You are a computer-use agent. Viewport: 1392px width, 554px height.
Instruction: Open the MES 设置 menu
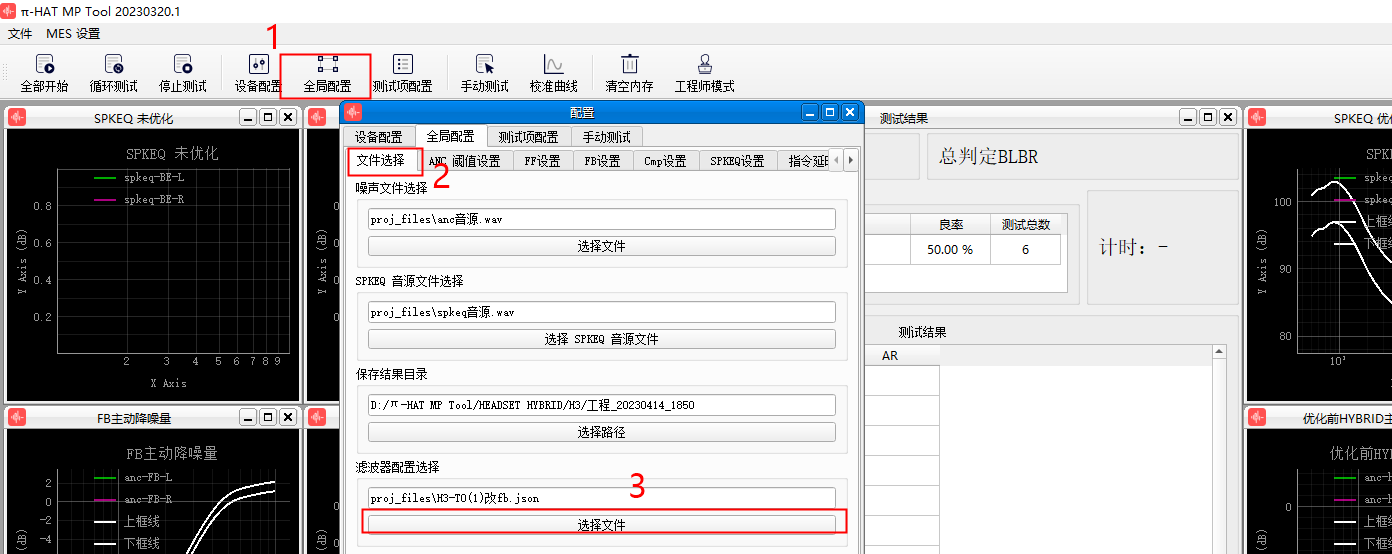point(73,33)
